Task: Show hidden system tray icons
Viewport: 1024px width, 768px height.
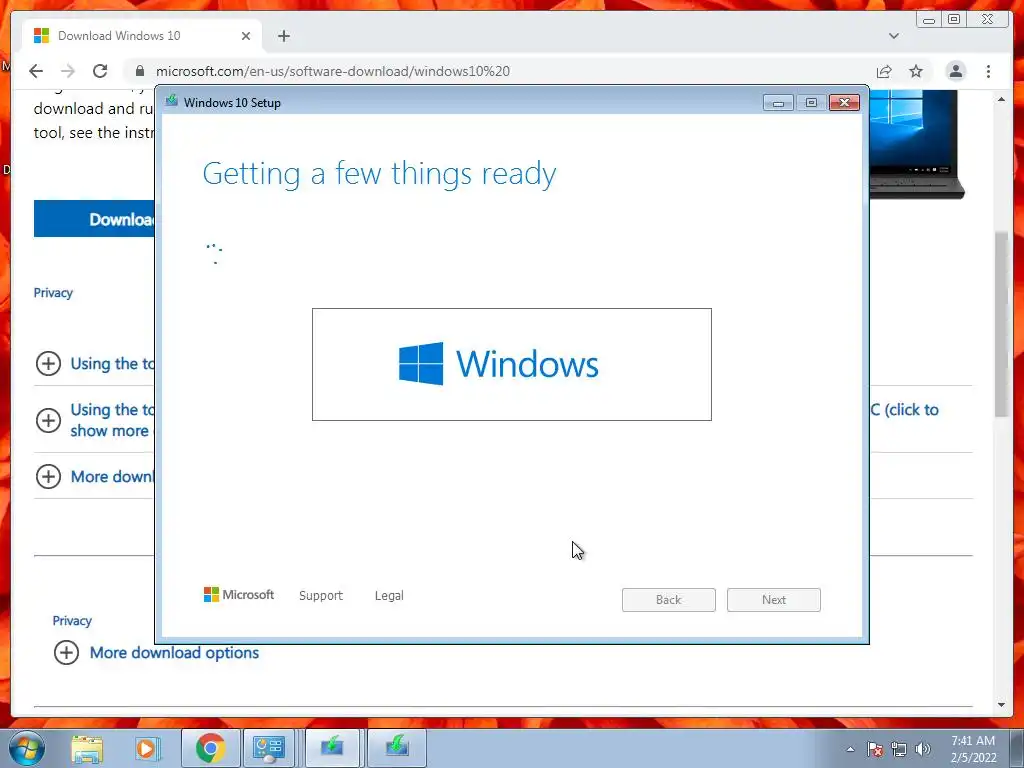Action: [x=850, y=749]
